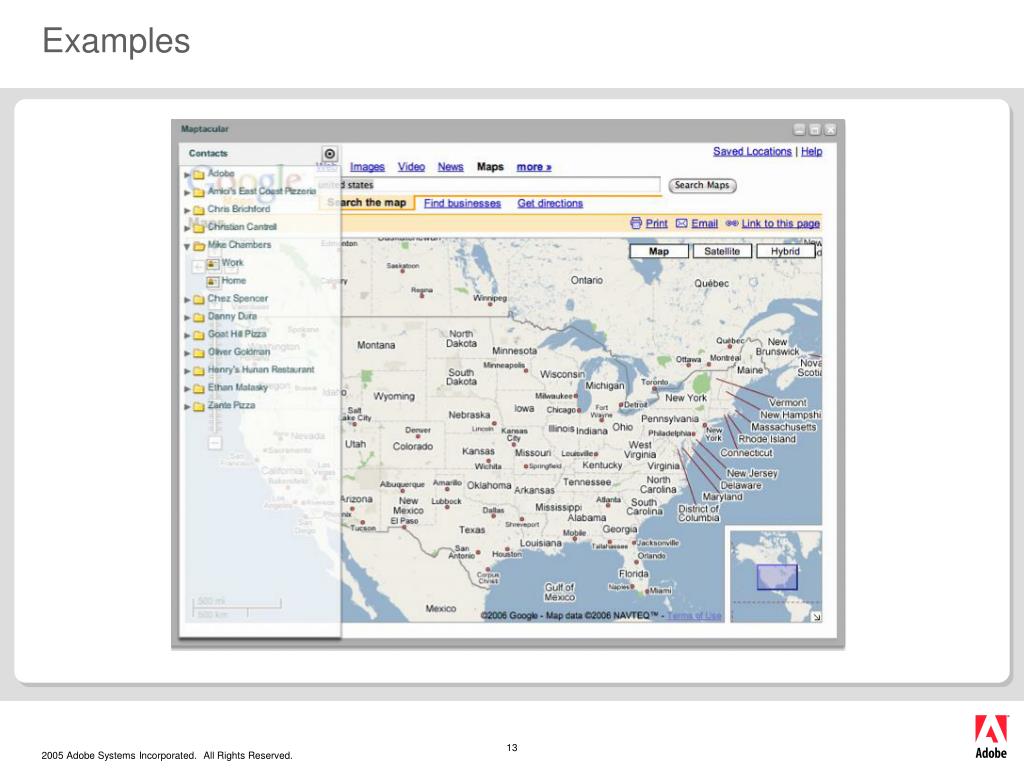The image size is (1024, 768).
Task: Click the chain icon beside Link to this page
Action: (732, 223)
